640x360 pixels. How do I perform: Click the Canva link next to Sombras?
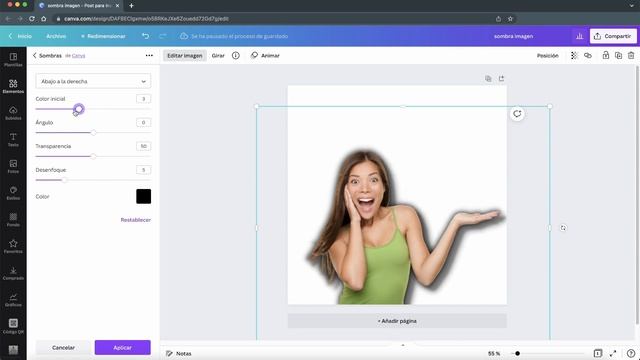click(x=78, y=56)
